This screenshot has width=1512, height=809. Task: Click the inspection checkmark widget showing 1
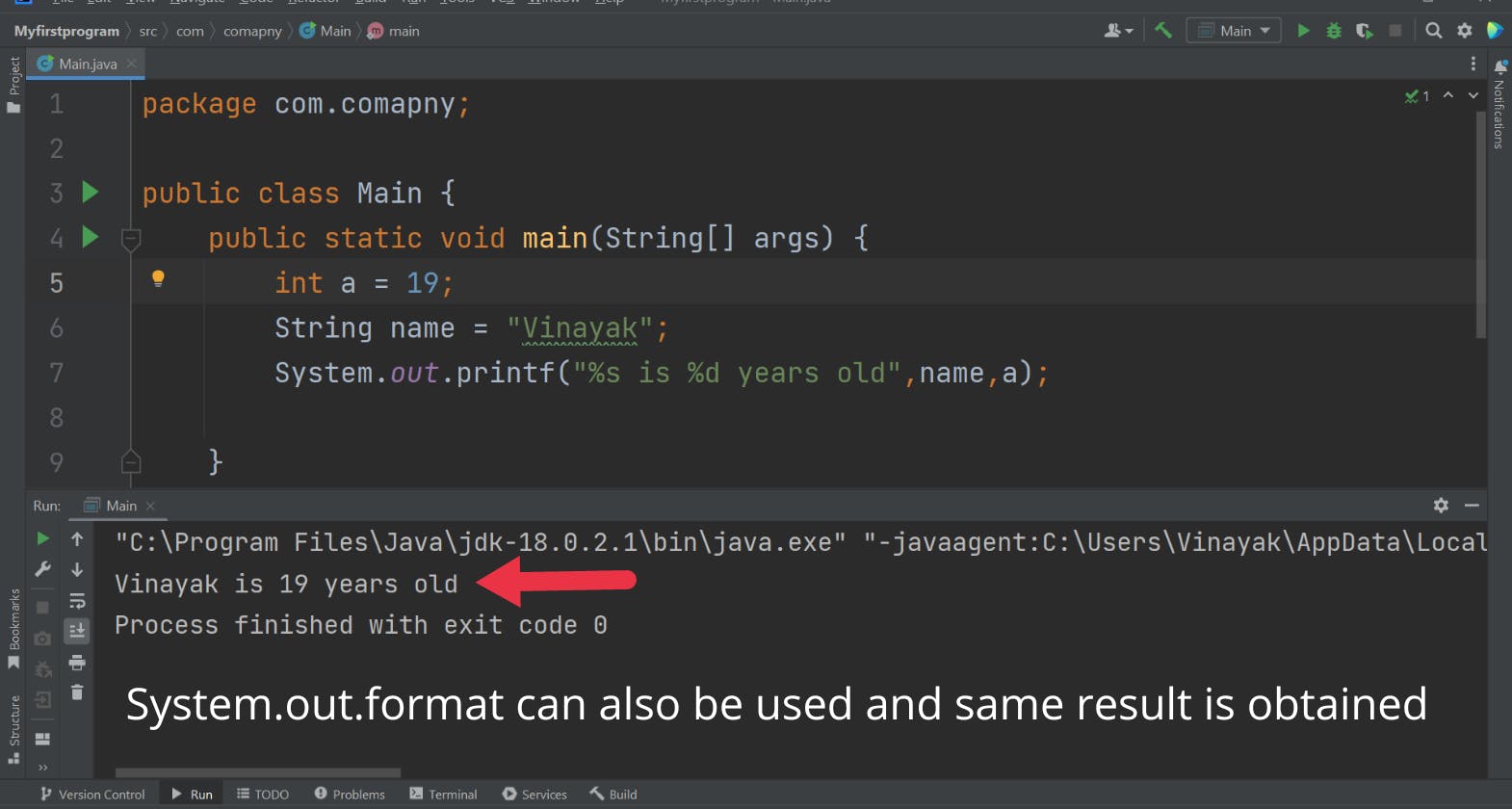(x=1417, y=95)
